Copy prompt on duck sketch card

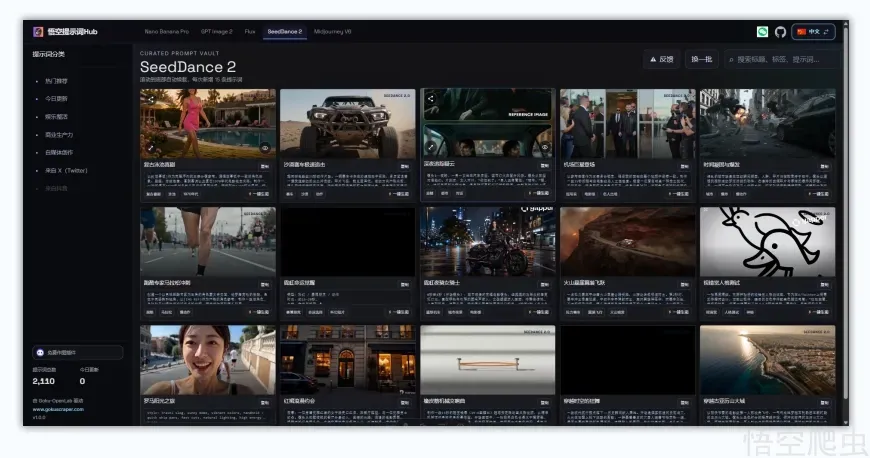(x=824, y=284)
